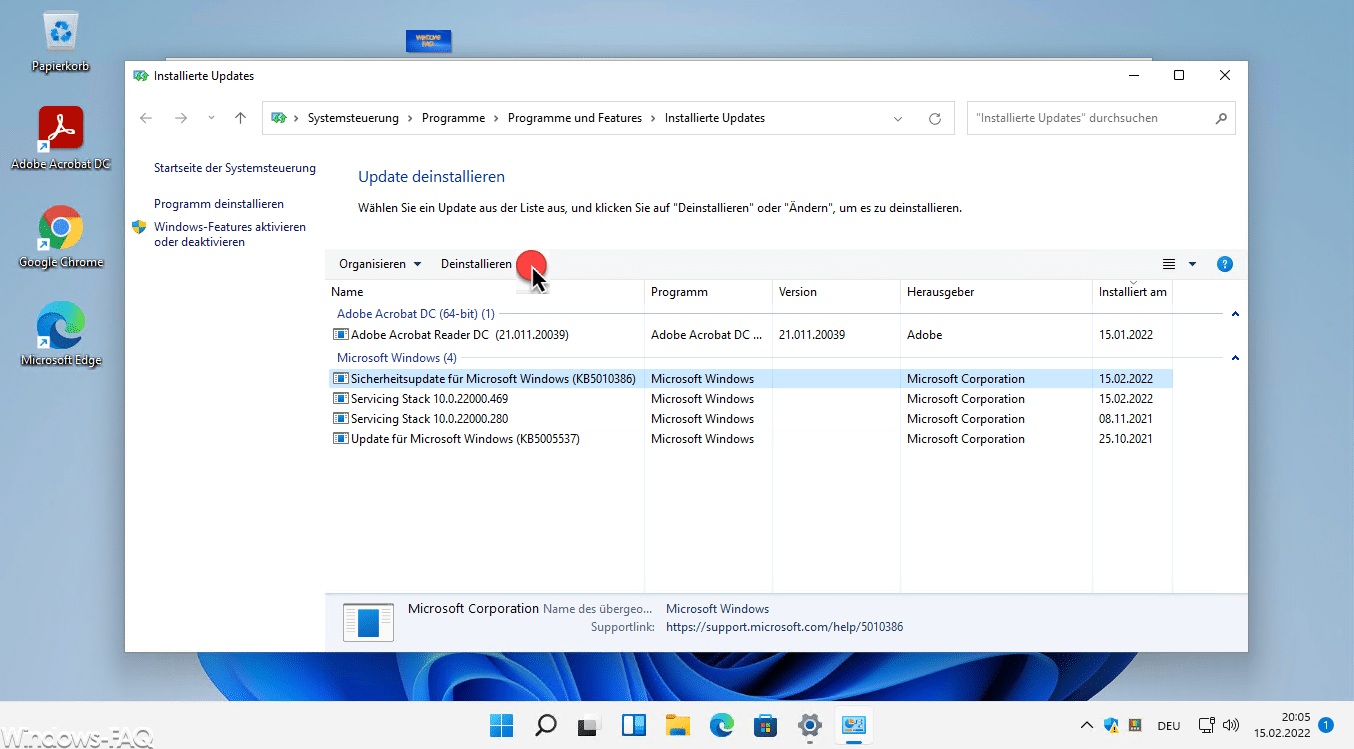The image size is (1354, 749).
Task: Sort by the Herausgeber column header
Action: click(x=996, y=292)
